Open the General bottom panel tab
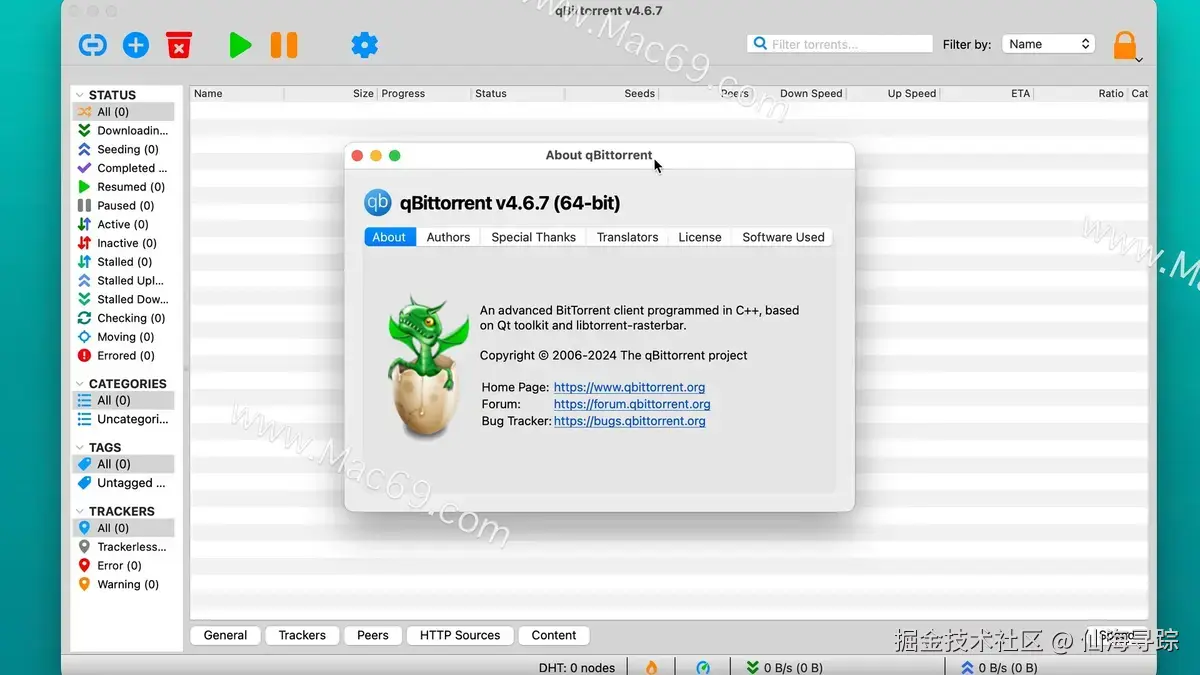 coord(225,635)
